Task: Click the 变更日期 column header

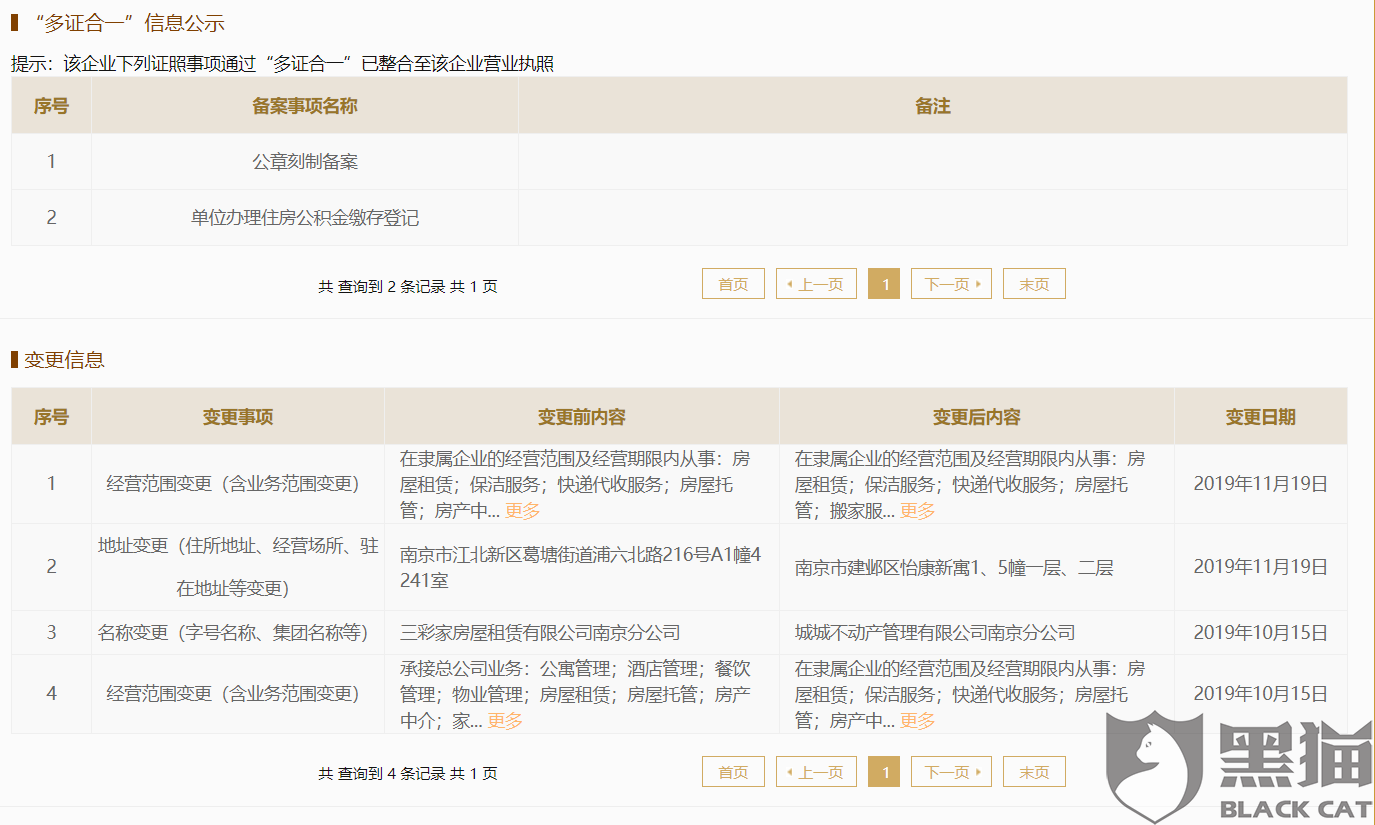Action: (x=1259, y=416)
